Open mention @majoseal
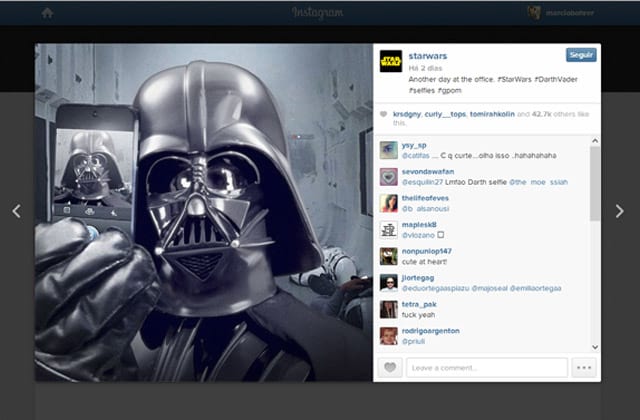 coord(489,288)
